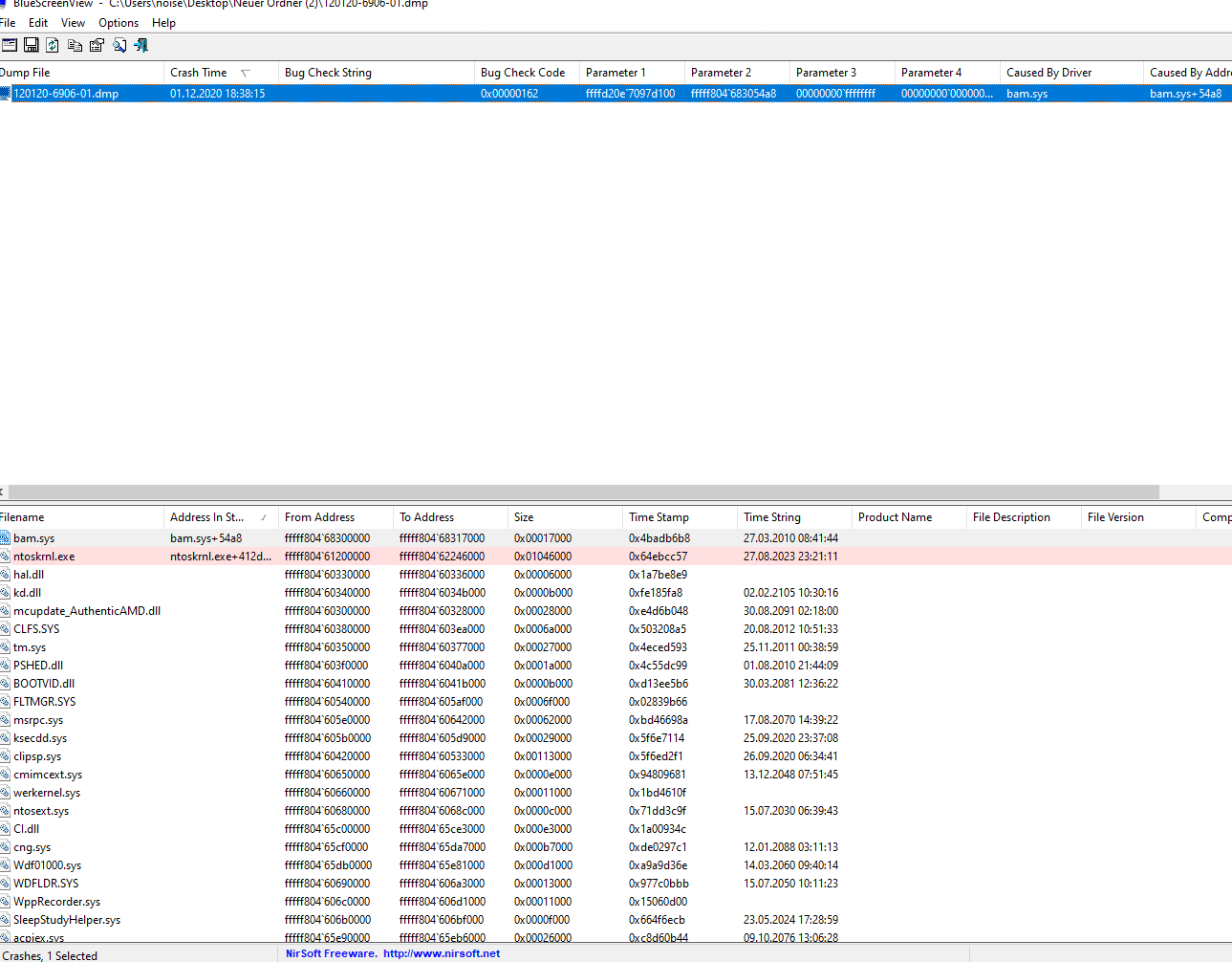
Task: Sort by the Address In Stack column
Action: [221, 517]
